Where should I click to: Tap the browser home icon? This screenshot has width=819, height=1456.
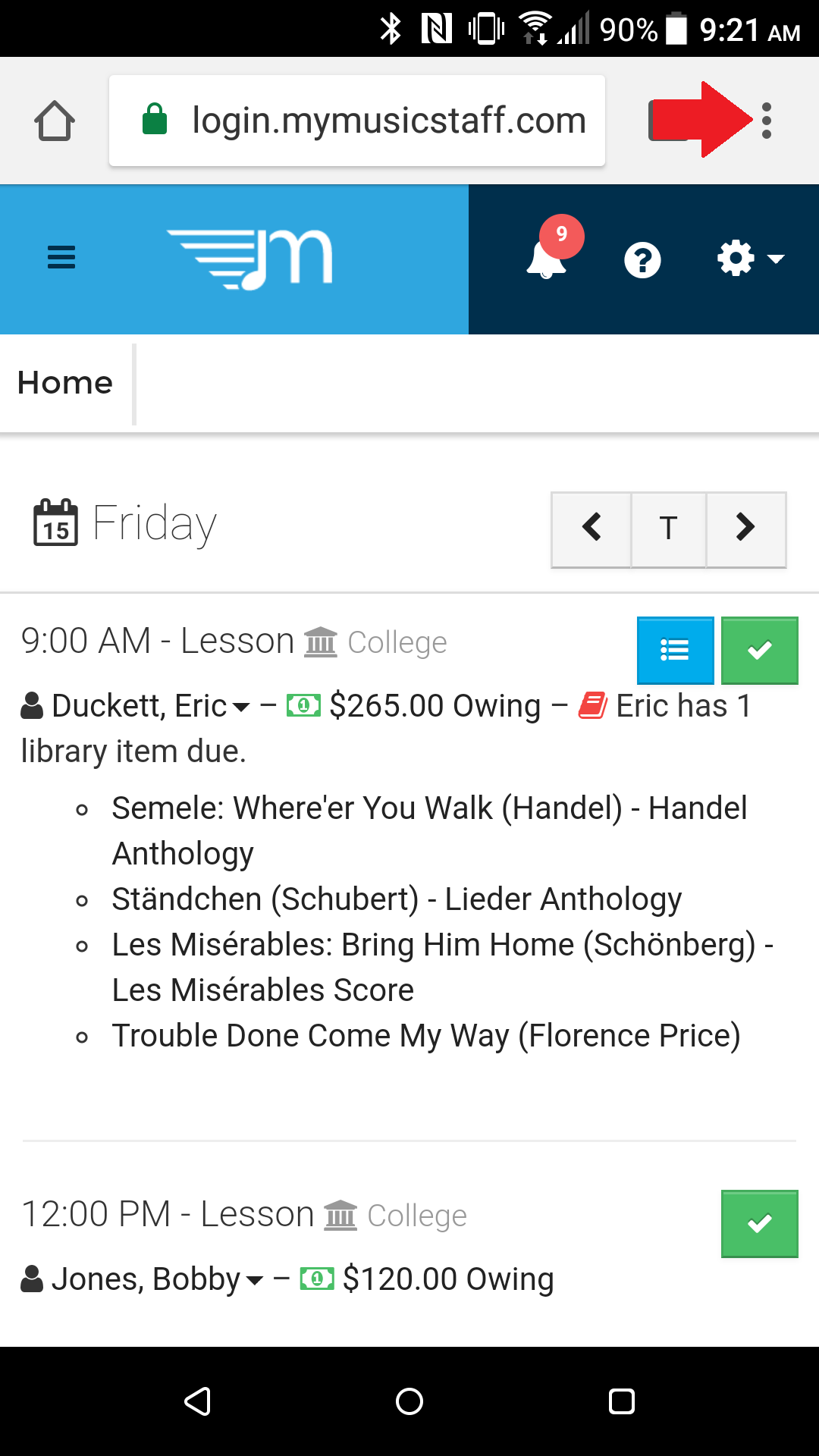point(55,121)
